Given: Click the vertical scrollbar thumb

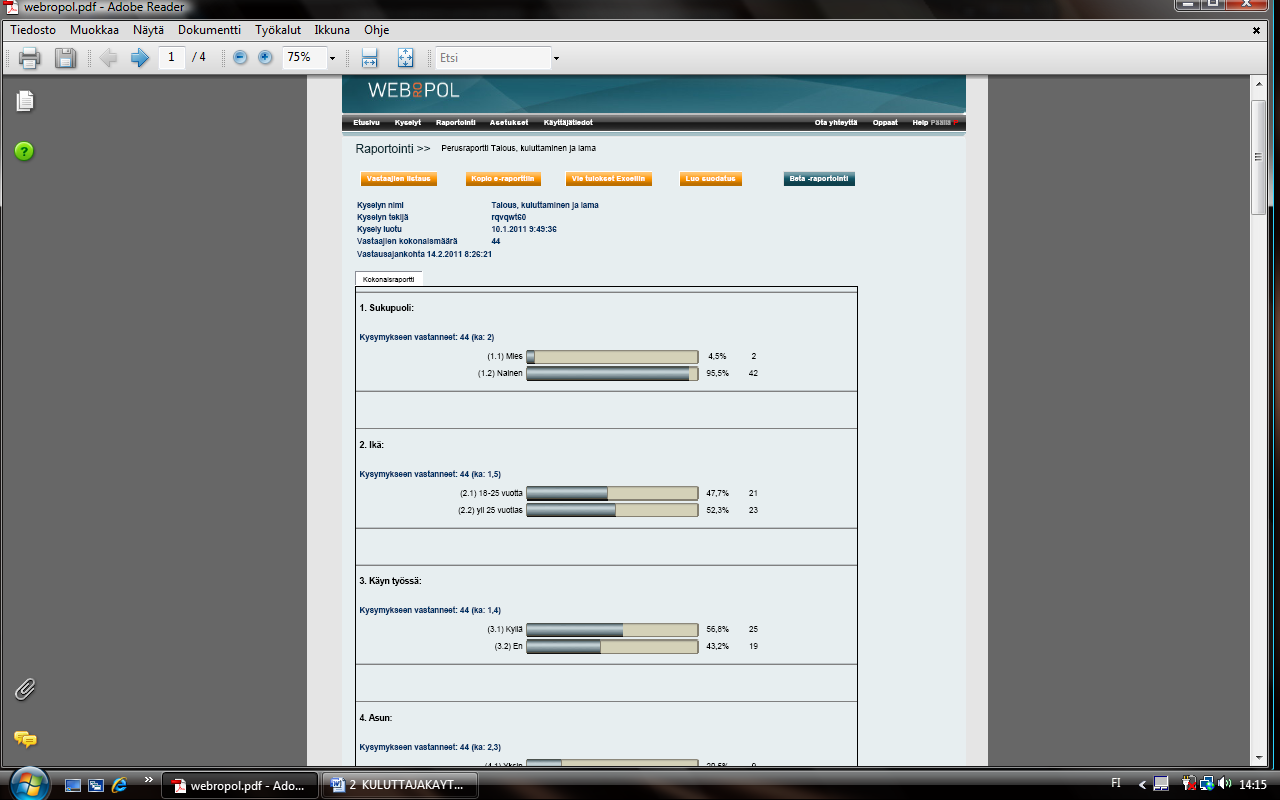Looking at the screenshot, I should click(x=1258, y=158).
